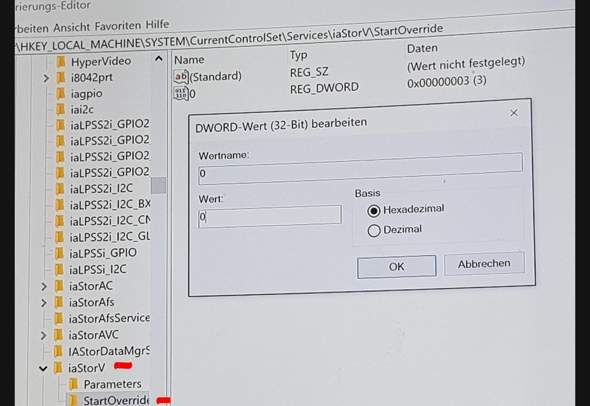Click the IAStorDataMgrSvc folder icon
This screenshot has width=590, height=406.
(x=58, y=351)
